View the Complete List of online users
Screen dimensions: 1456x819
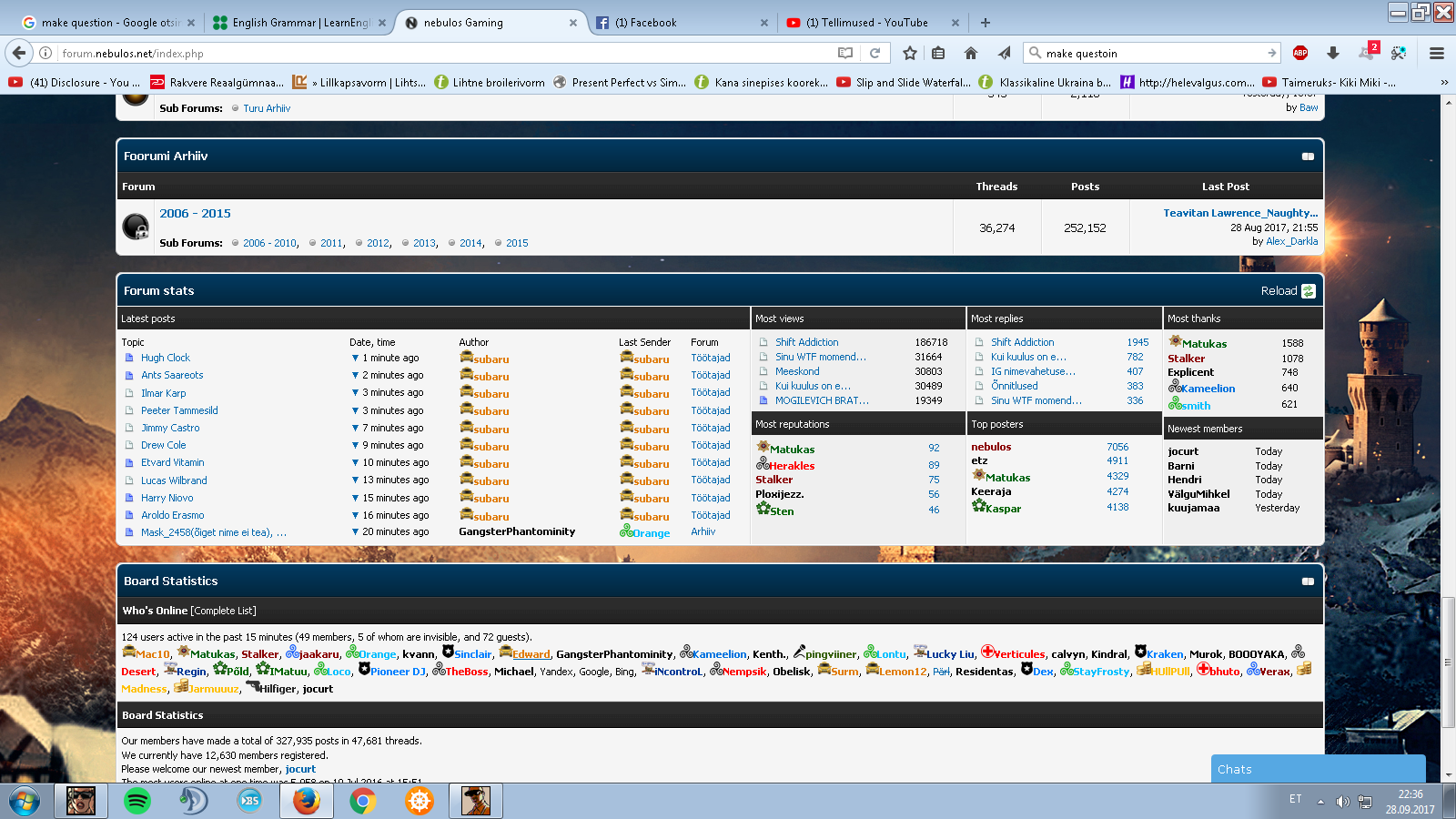223,611
